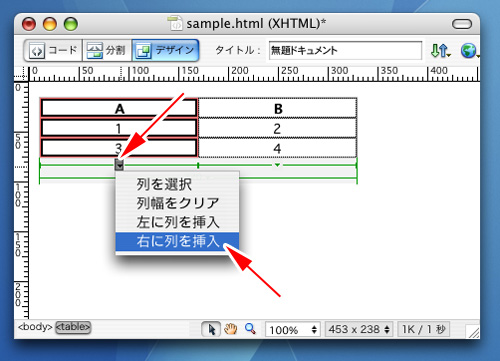
Task: Click the title field containing 無題ドキュメント
Action: tap(345, 51)
